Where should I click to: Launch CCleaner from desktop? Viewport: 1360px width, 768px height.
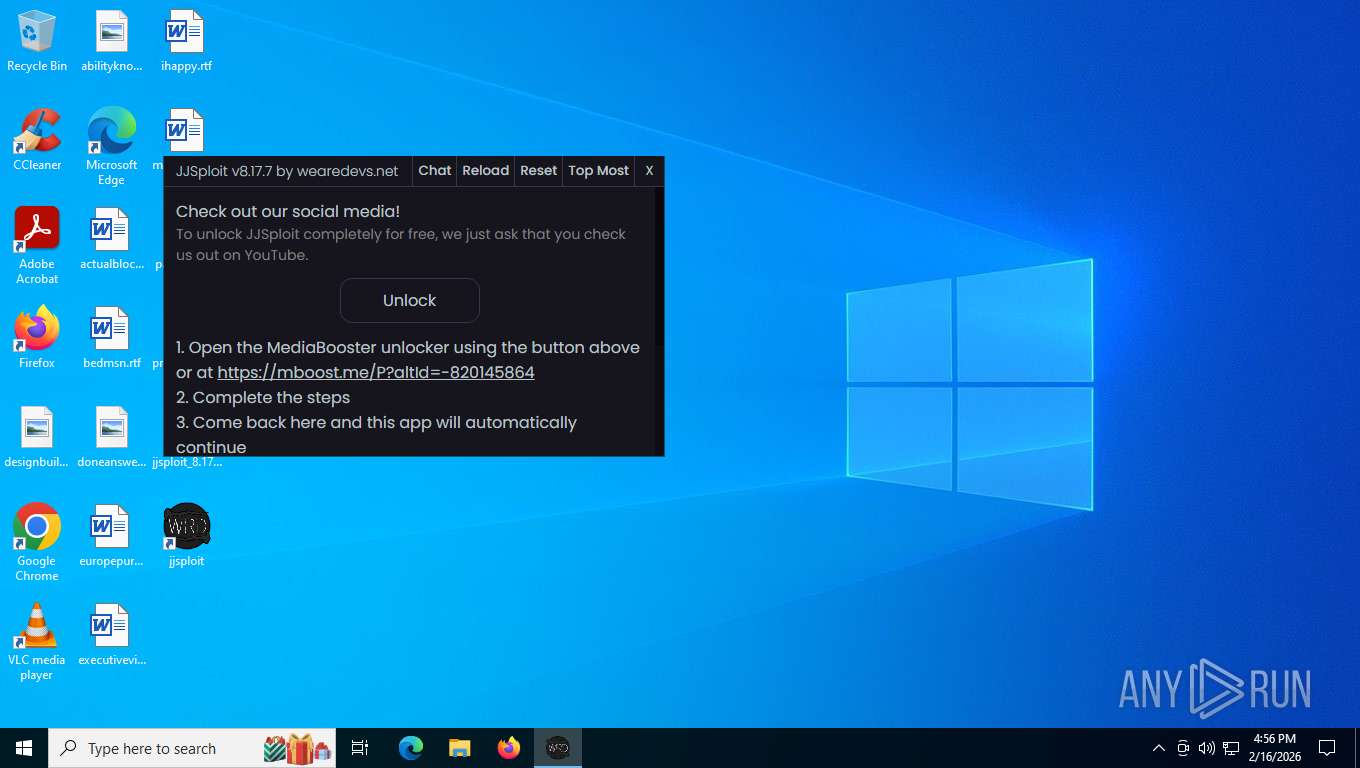[37, 140]
